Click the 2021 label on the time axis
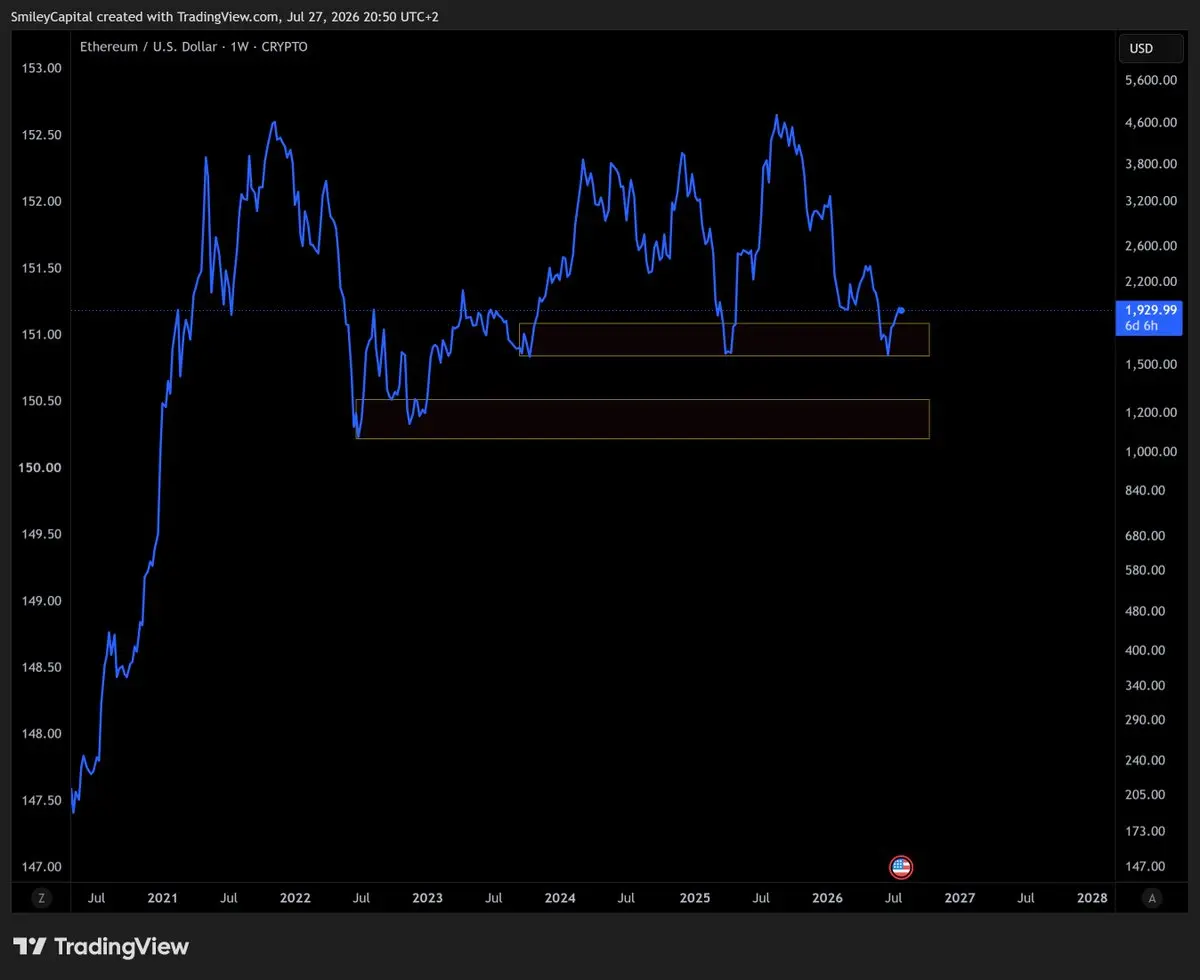Screen dimensions: 1200x980 coord(162,898)
